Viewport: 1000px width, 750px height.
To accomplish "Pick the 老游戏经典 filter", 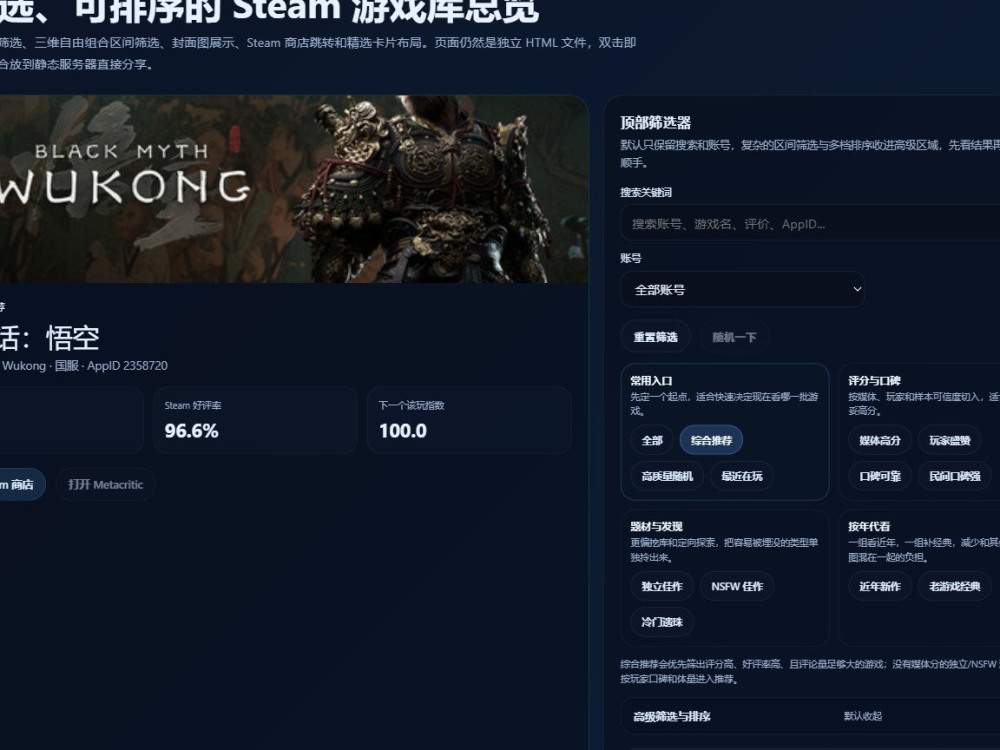I will coord(954,586).
